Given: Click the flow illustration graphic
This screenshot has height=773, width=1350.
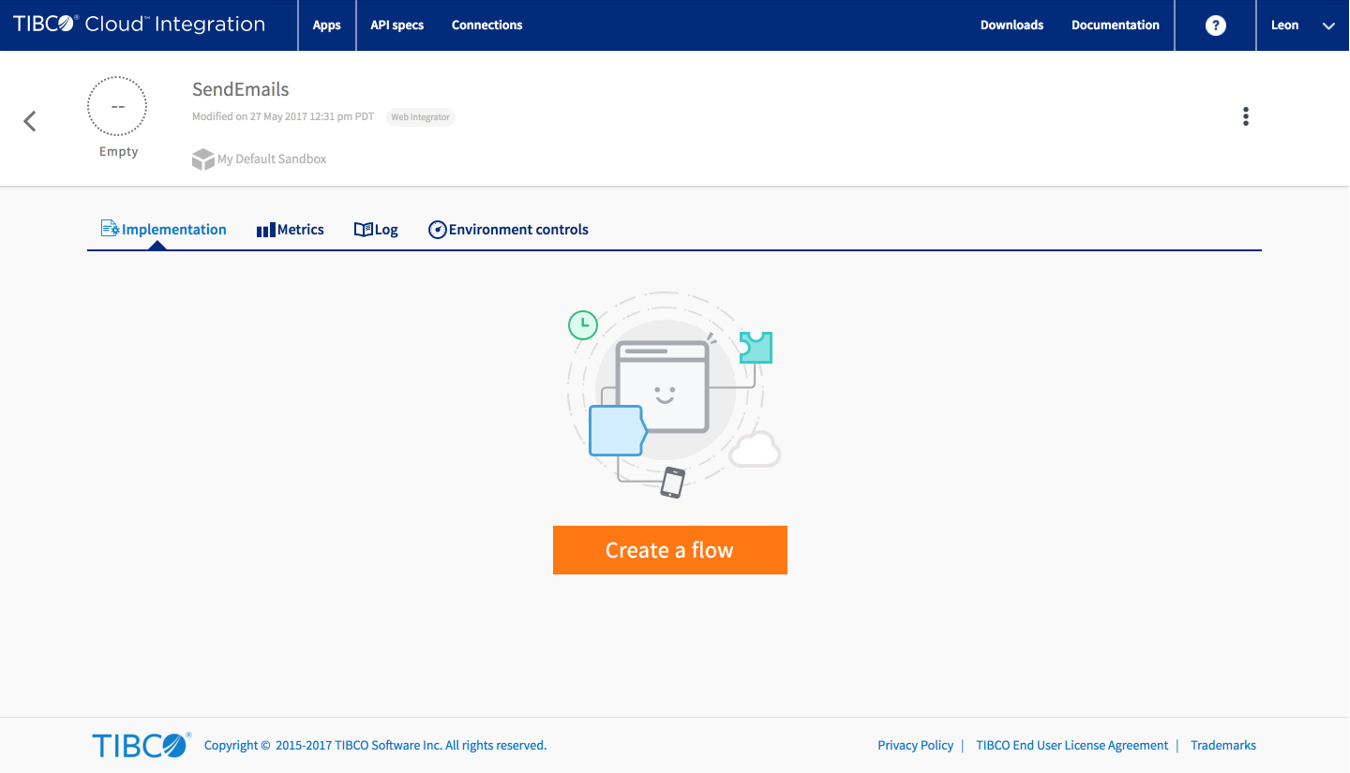Looking at the screenshot, I should click(x=670, y=395).
